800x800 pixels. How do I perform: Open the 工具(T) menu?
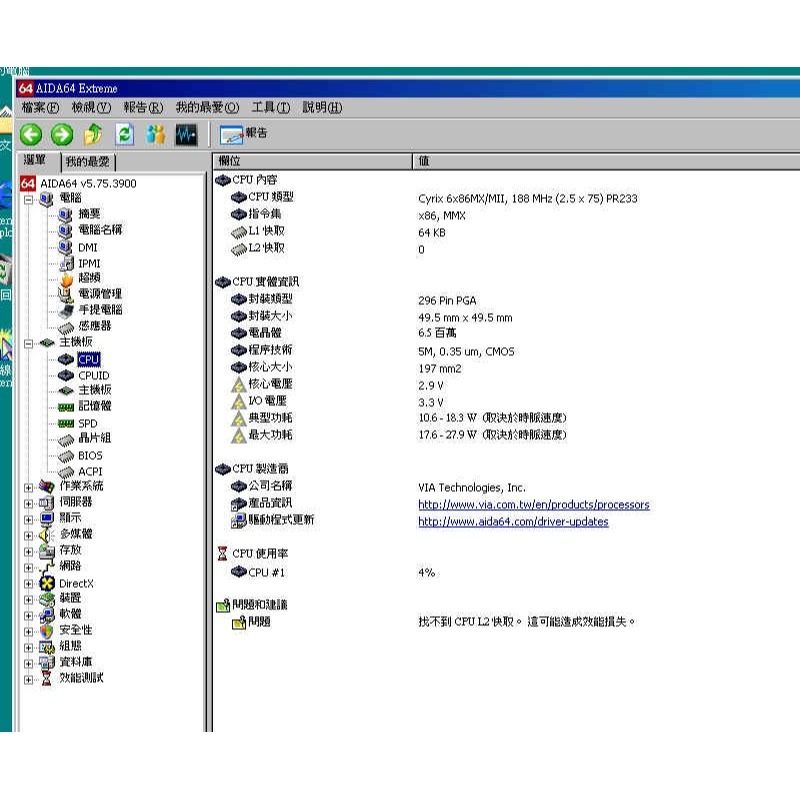(270, 107)
